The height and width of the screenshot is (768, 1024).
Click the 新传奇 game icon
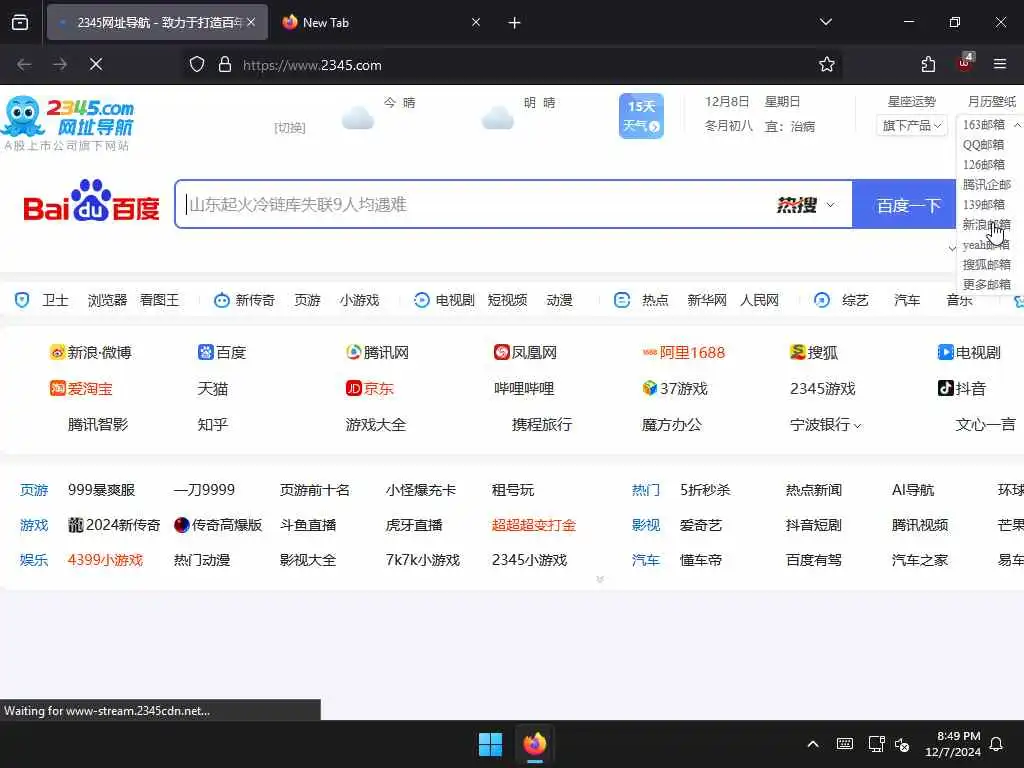click(222, 300)
